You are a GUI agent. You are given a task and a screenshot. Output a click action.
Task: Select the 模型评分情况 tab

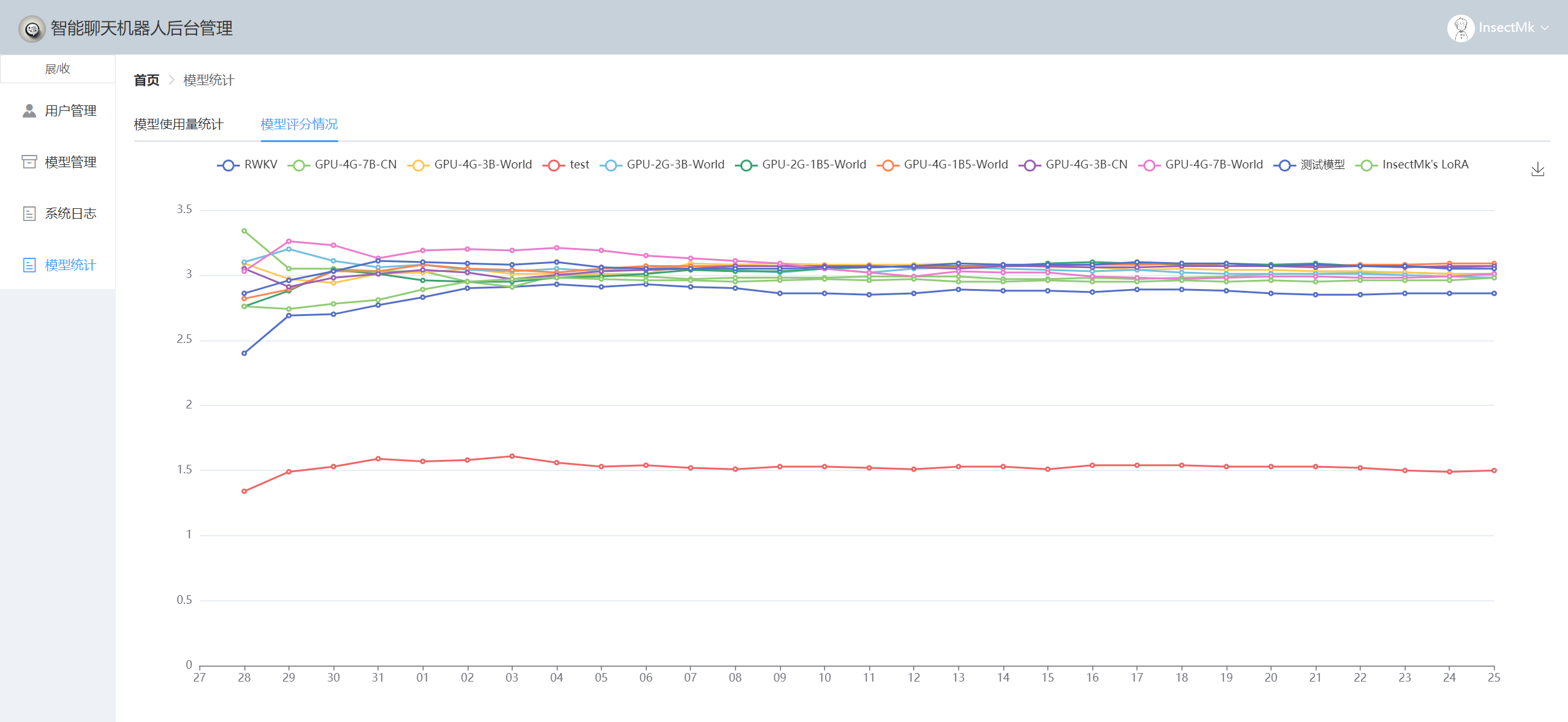pos(299,124)
